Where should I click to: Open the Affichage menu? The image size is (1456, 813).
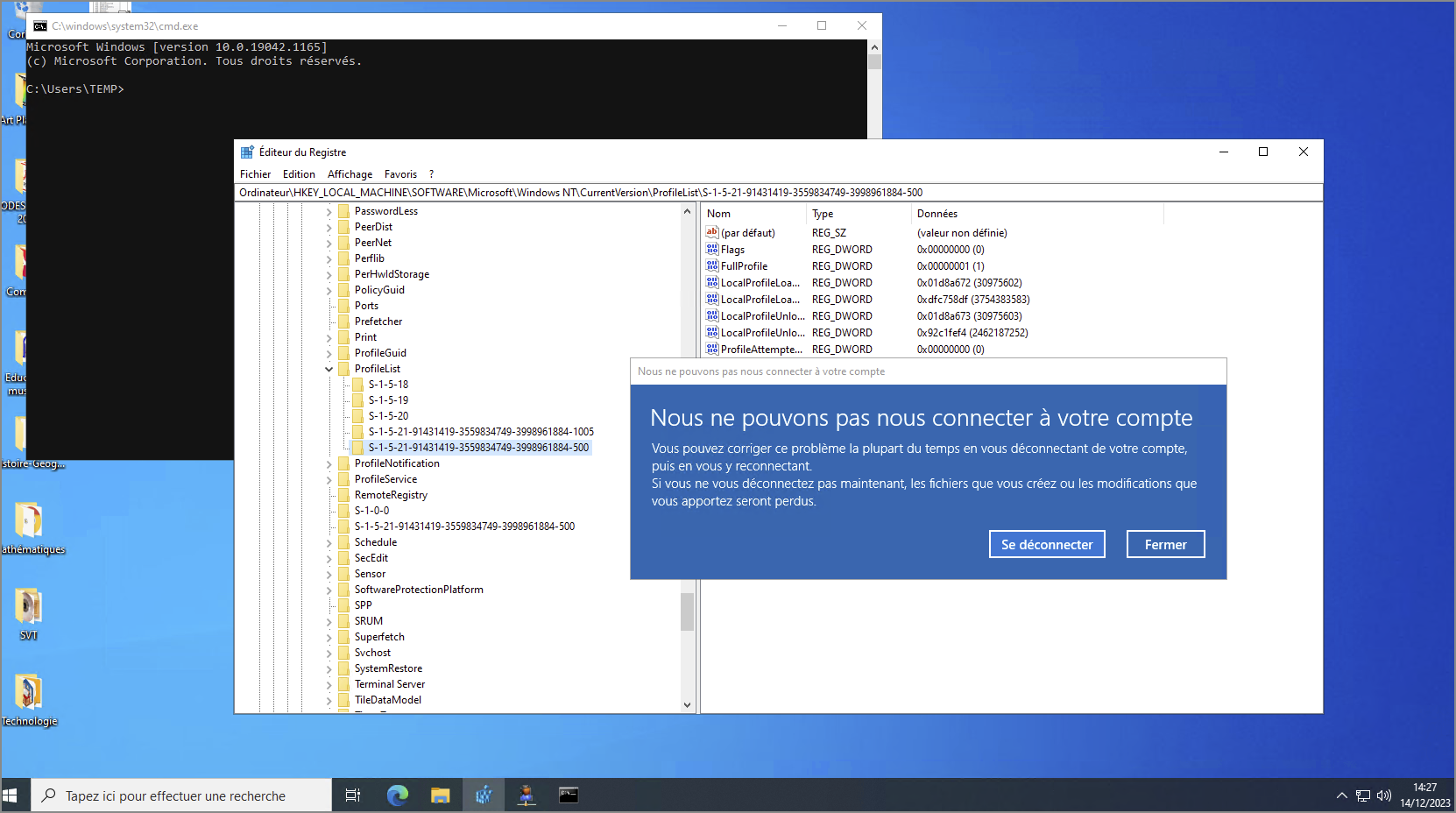(350, 174)
